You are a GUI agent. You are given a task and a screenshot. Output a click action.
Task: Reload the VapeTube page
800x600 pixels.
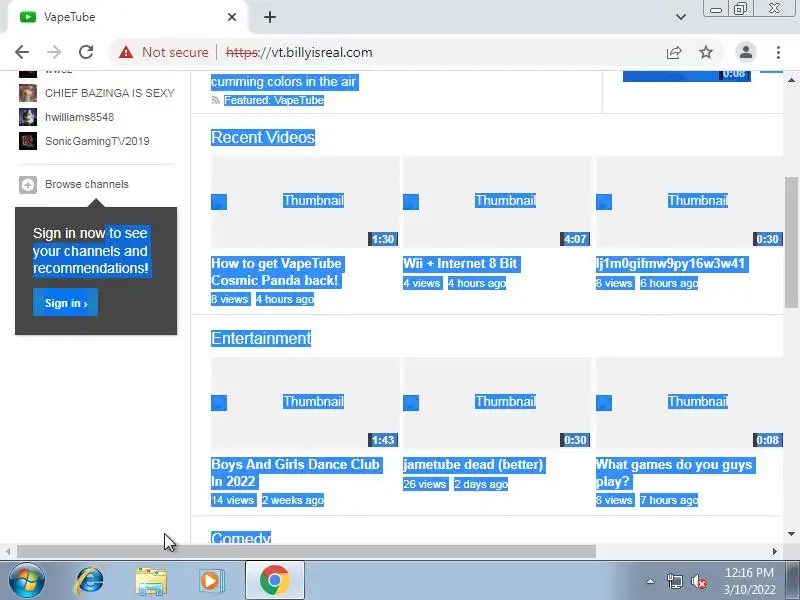86,52
